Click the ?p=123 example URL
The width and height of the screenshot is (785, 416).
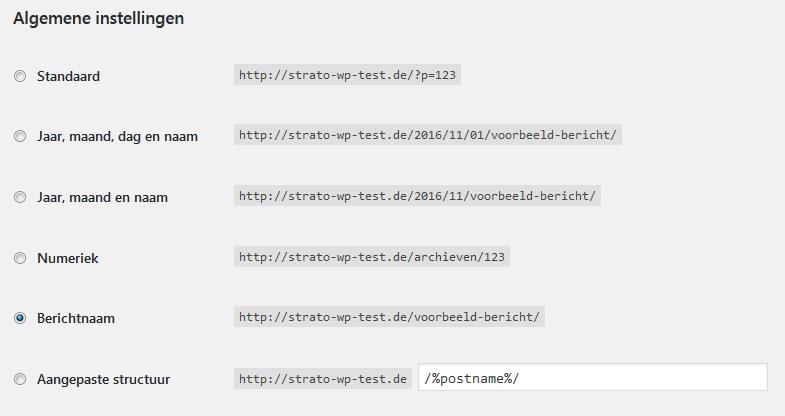(348, 75)
